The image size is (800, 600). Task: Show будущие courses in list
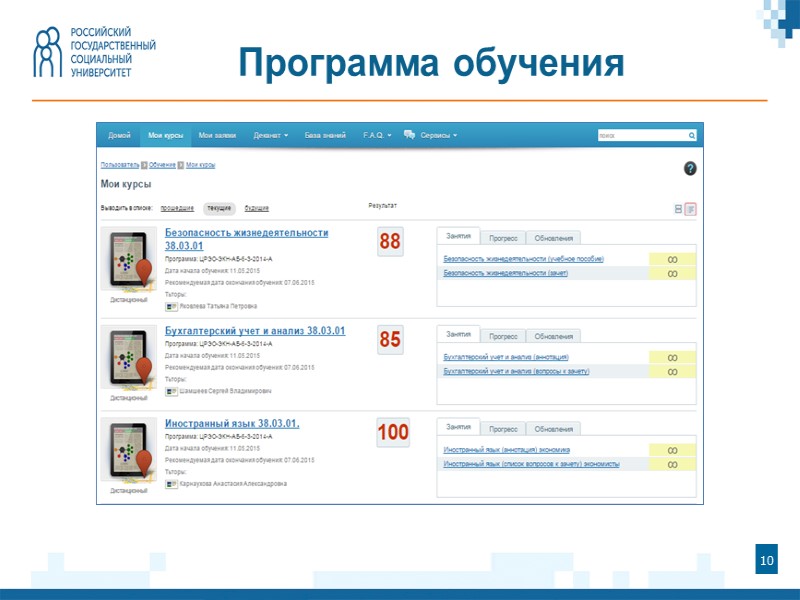[x=257, y=208]
